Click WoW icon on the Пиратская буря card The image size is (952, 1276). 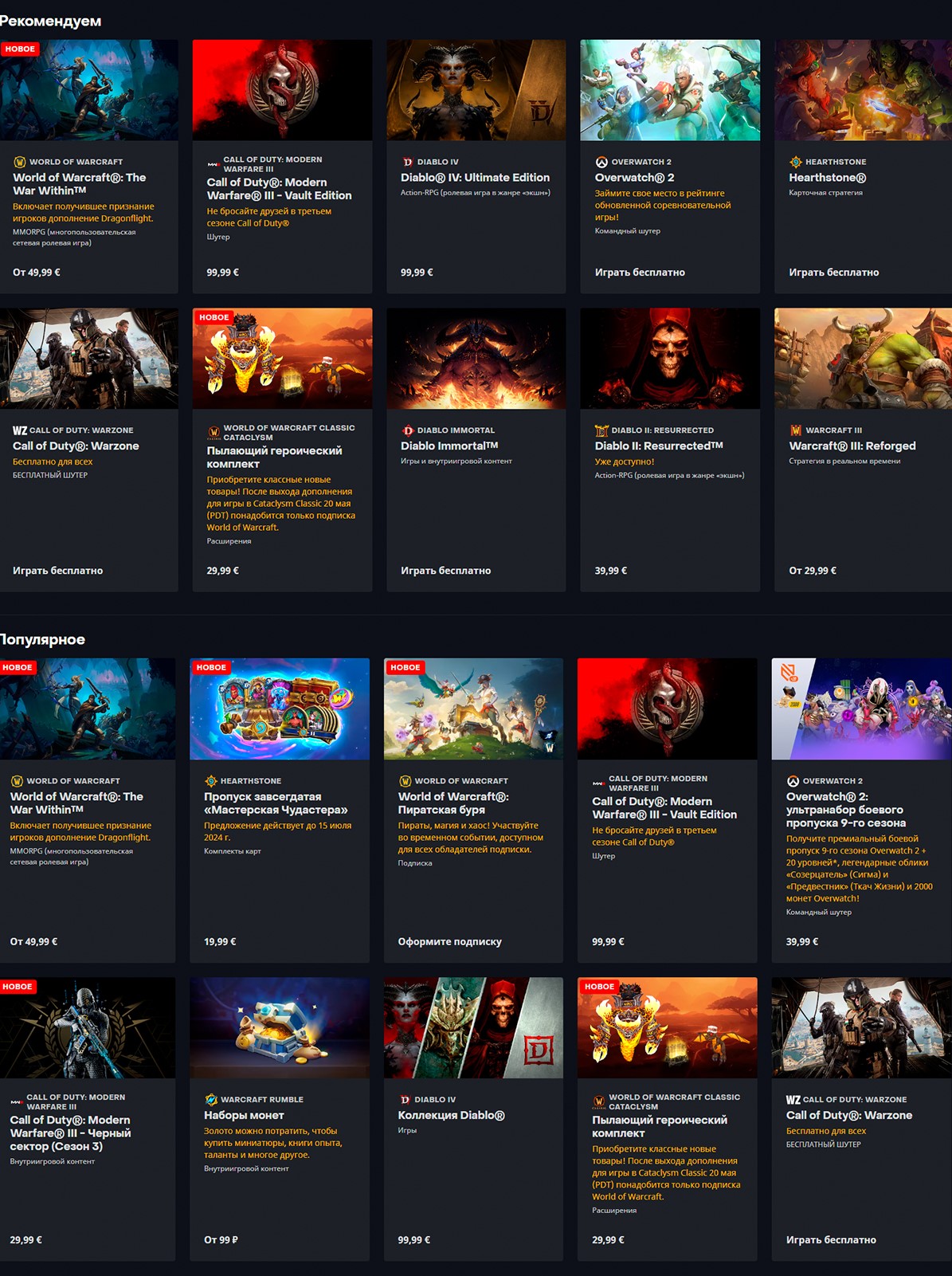click(405, 781)
